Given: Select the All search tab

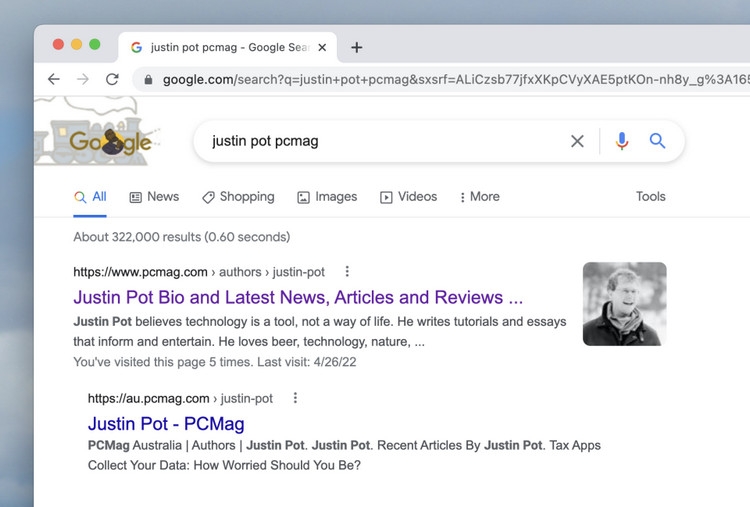Looking at the screenshot, I should pos(90,197).
